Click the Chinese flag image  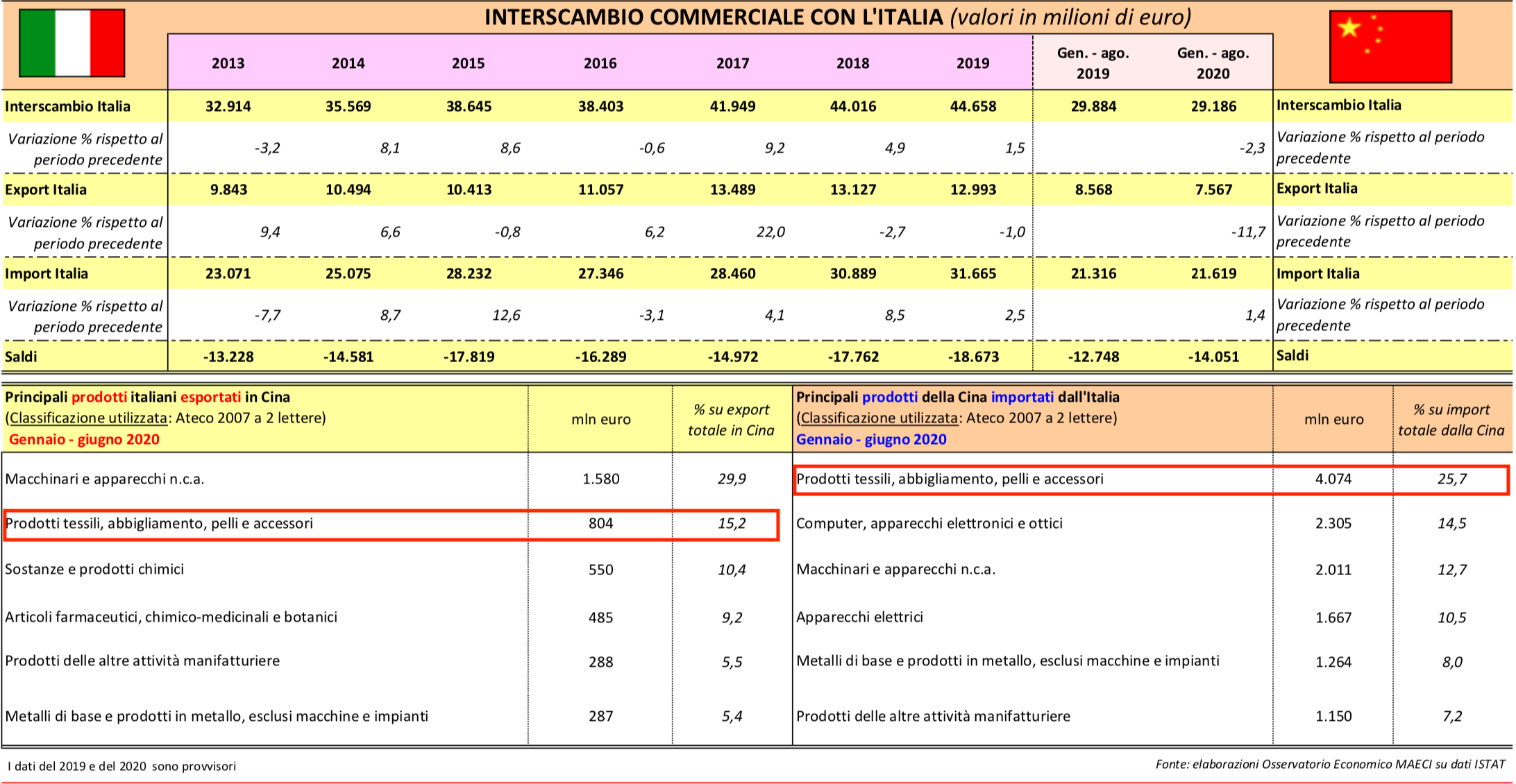click(x=1390, y=46)
